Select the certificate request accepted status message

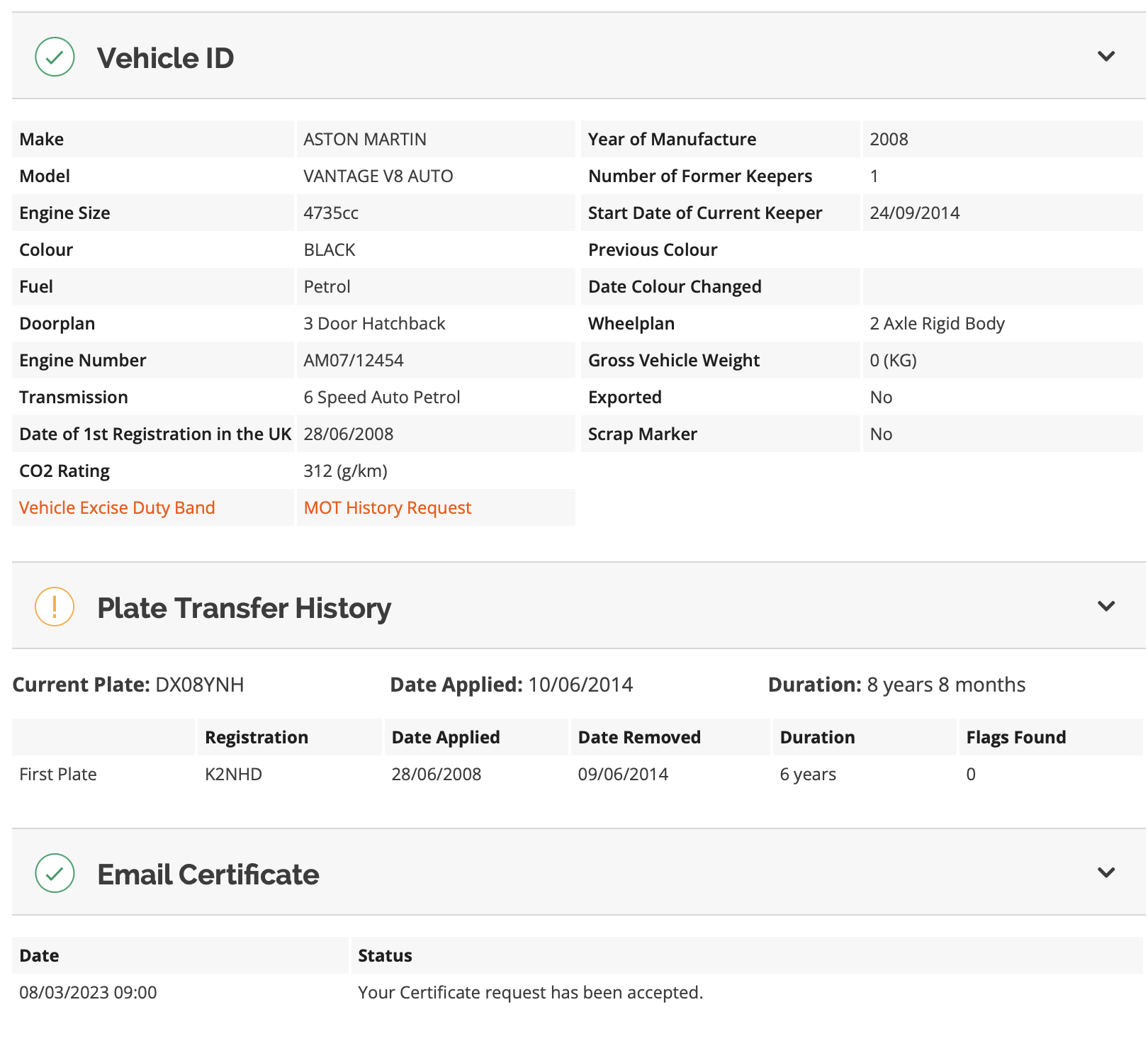click(x=531, y=992)
